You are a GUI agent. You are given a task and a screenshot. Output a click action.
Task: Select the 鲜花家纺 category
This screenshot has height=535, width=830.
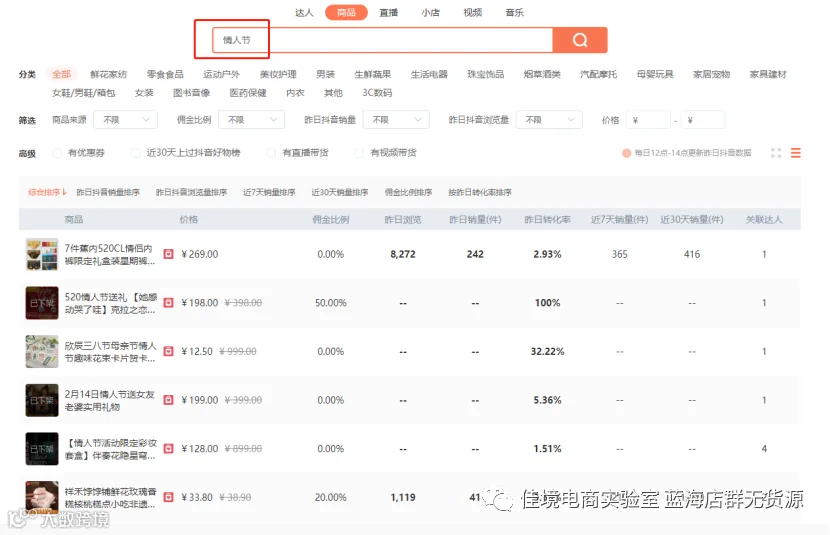[x=109, y=74]
